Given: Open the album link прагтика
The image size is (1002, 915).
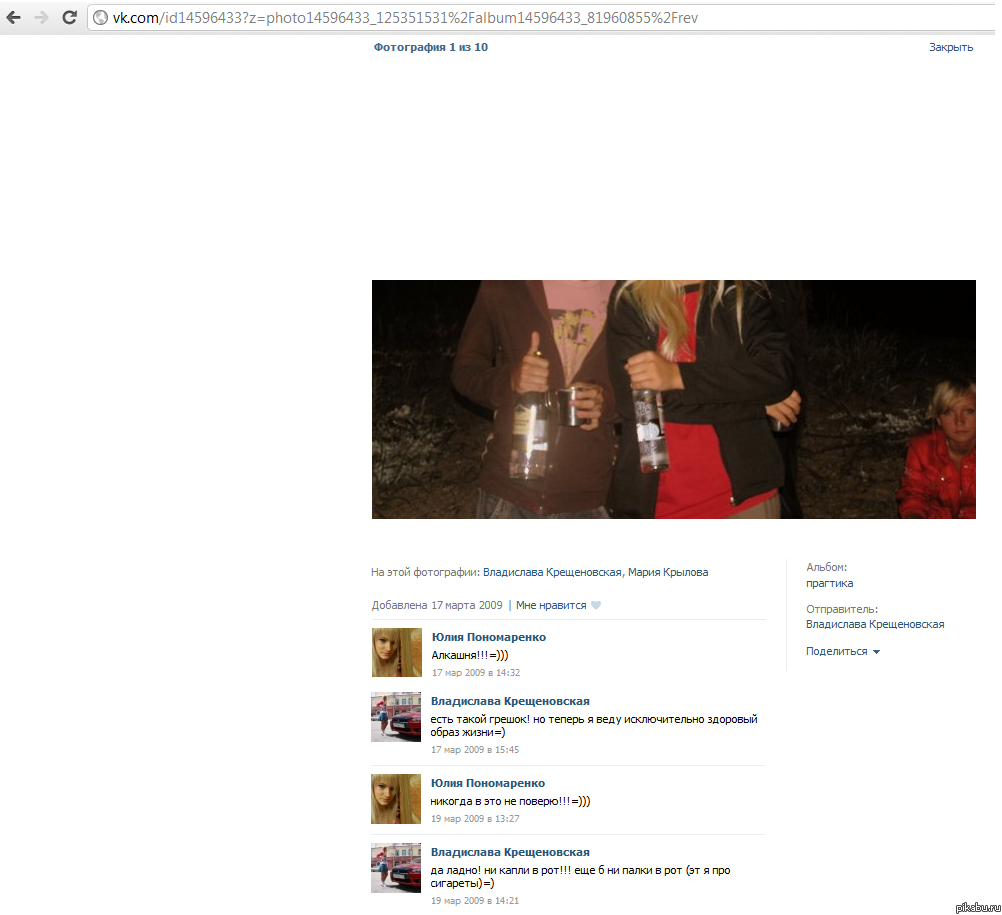Looking at the screenshot, I should click(x=829, y=583).
